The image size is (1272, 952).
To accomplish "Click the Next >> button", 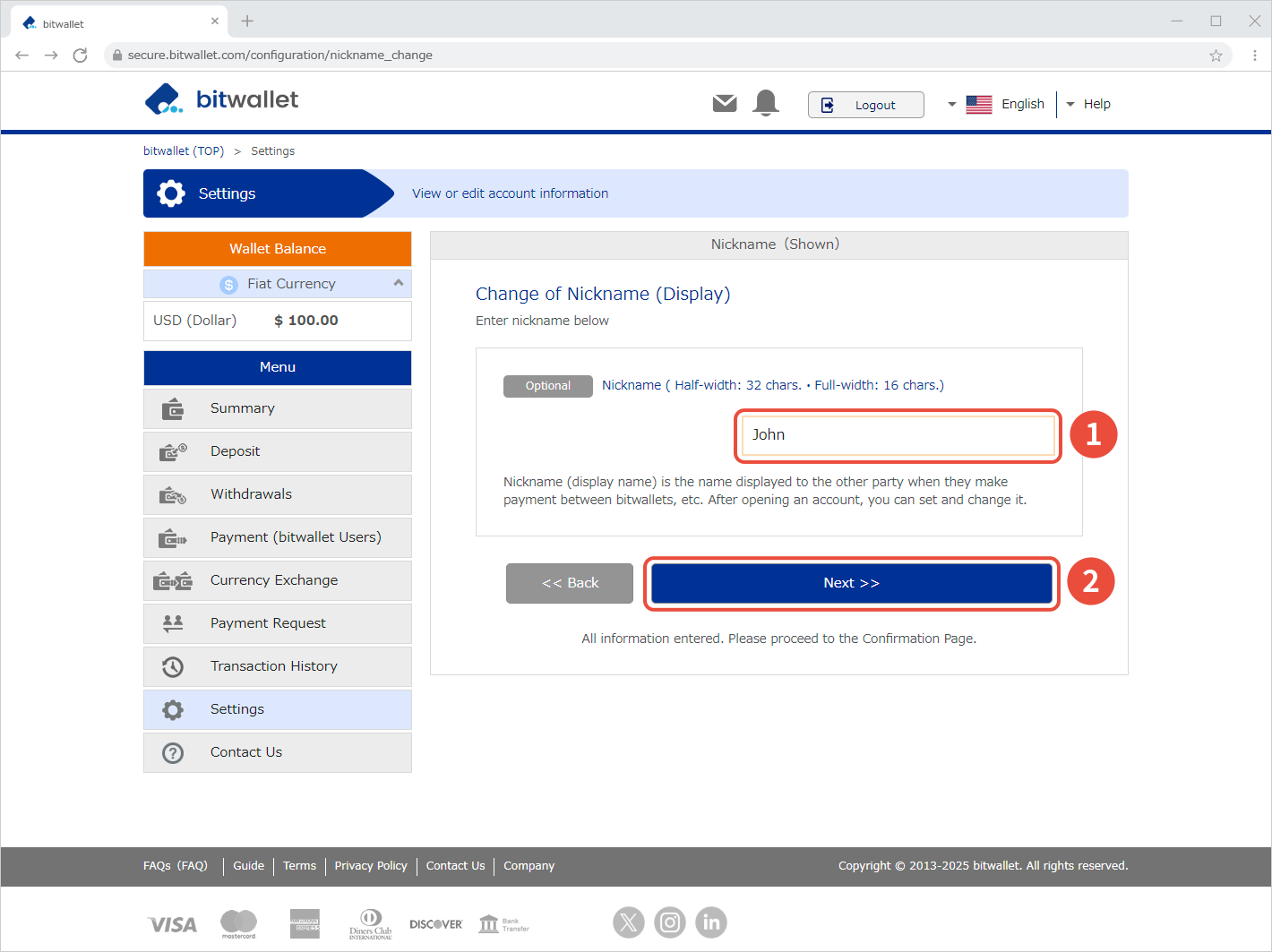I will tap(851, 583).
